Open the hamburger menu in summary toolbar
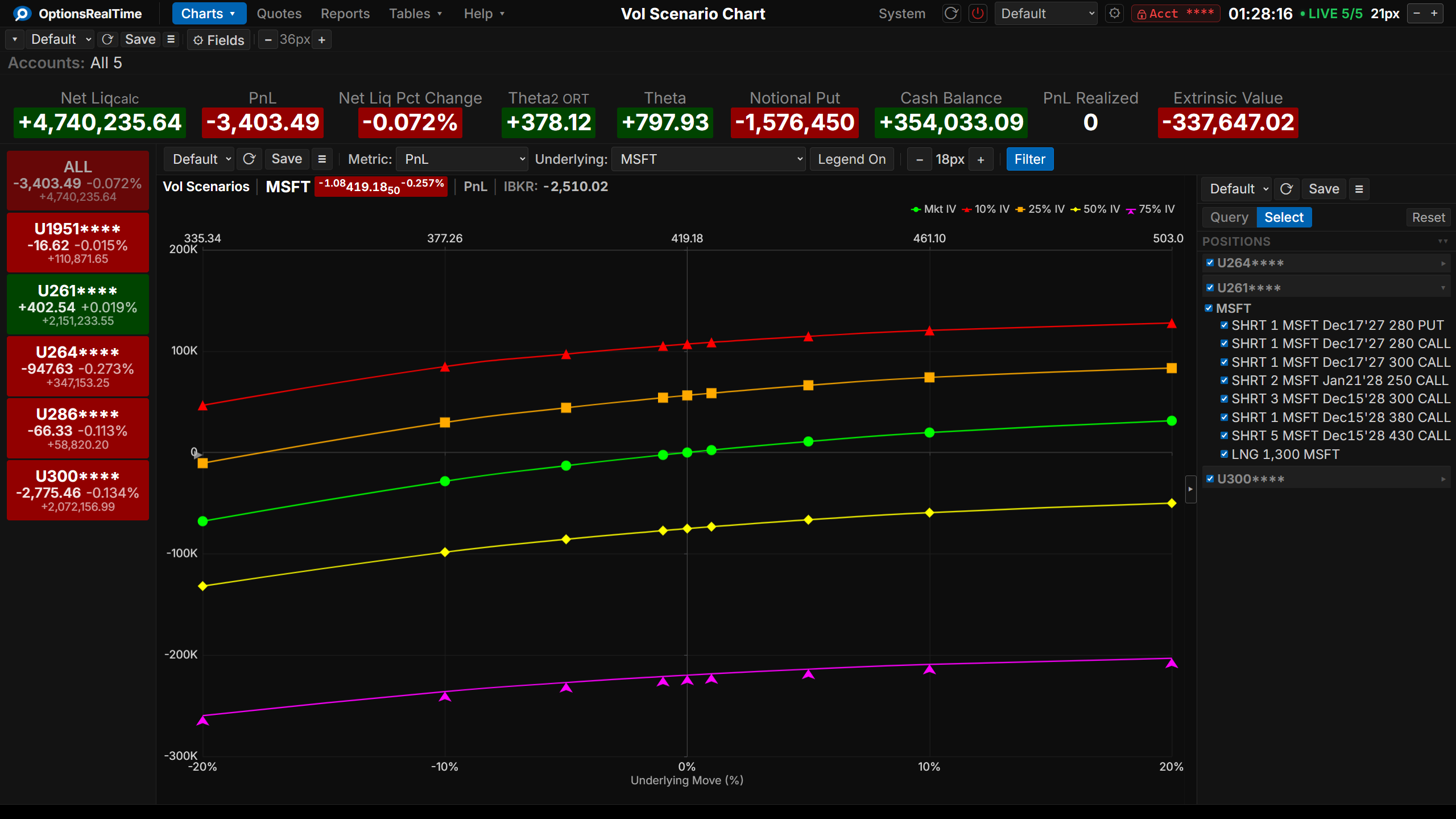1456x819 pixels. (x=171, y=40)
